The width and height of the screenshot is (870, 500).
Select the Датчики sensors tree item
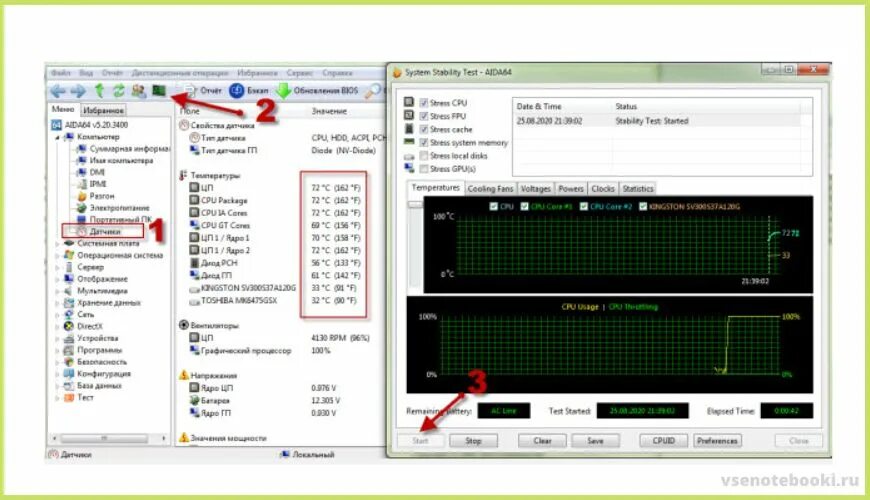pyautogui.click(x=99, y=231)
